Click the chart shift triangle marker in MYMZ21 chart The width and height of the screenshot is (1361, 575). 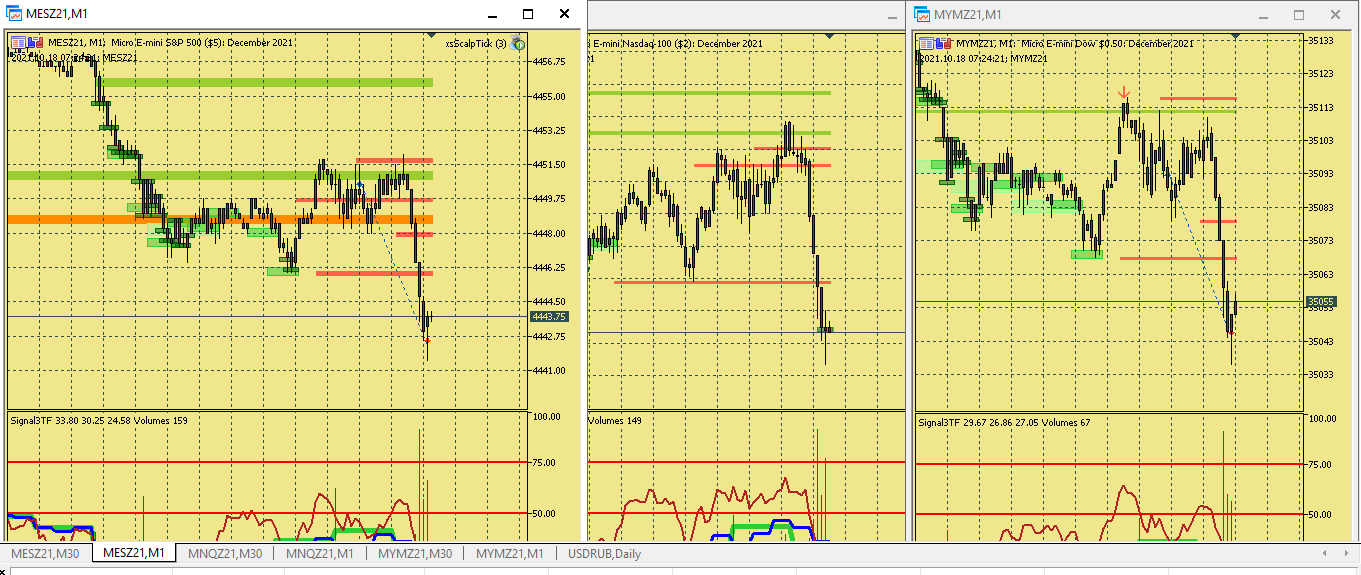(x=1236, y=36)
